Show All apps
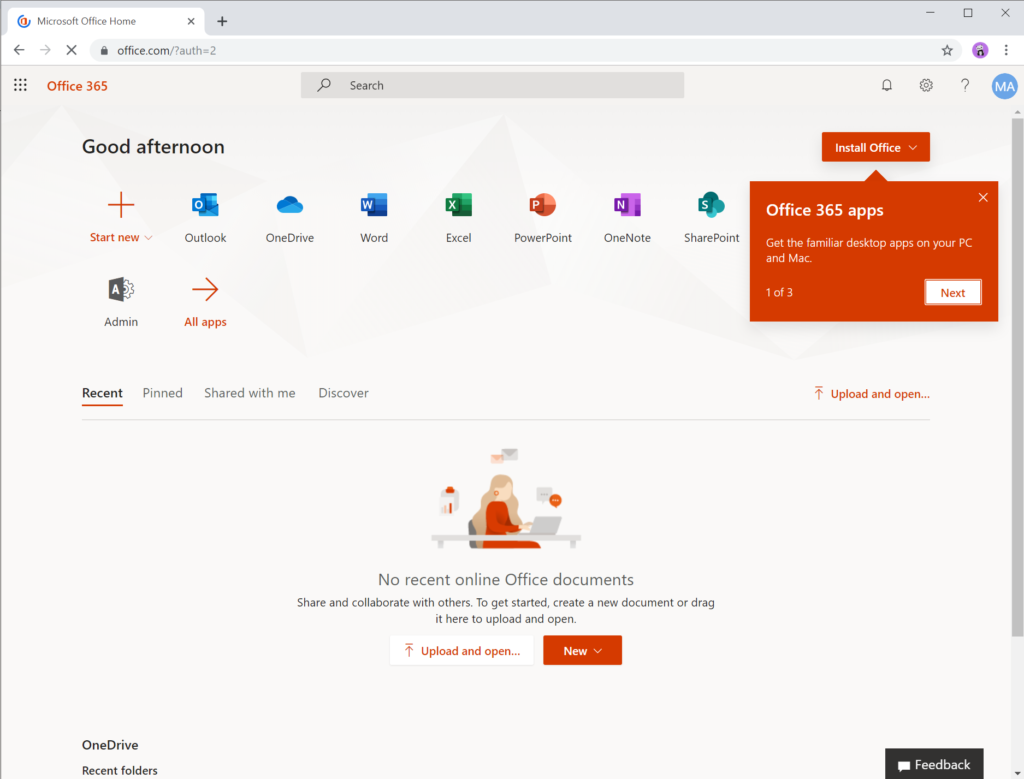The image size is (1024, 779). coord(205,303)
